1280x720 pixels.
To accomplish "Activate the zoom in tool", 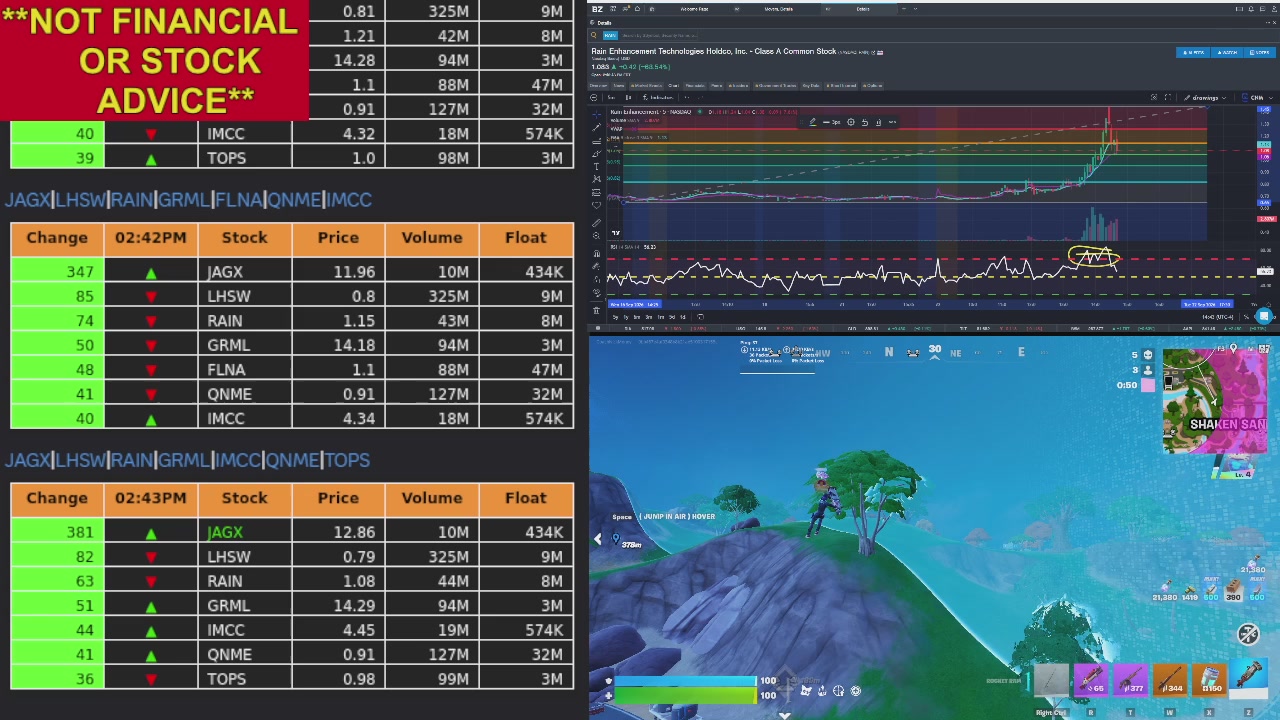I will (596, 236).
